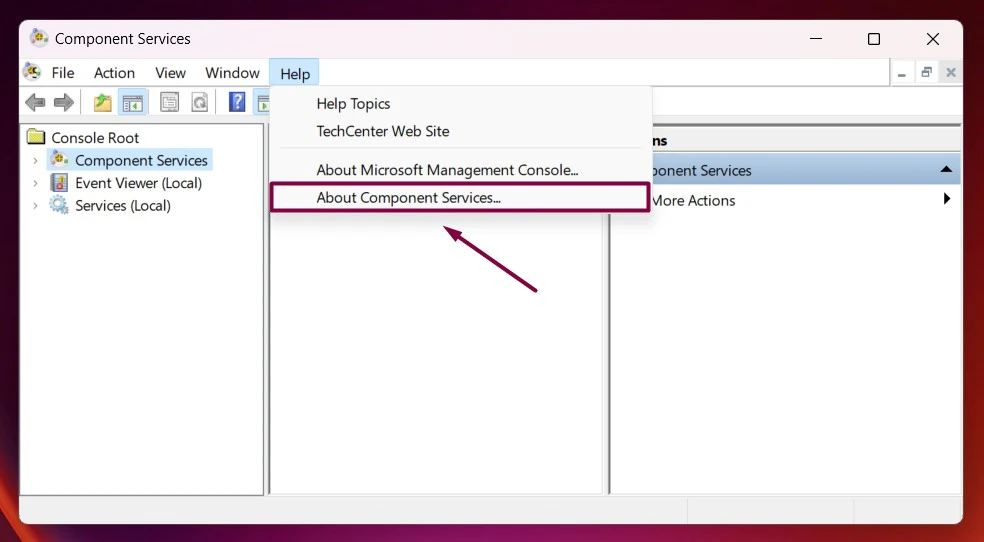Close the Component Services window

click(x=933, y=39)
